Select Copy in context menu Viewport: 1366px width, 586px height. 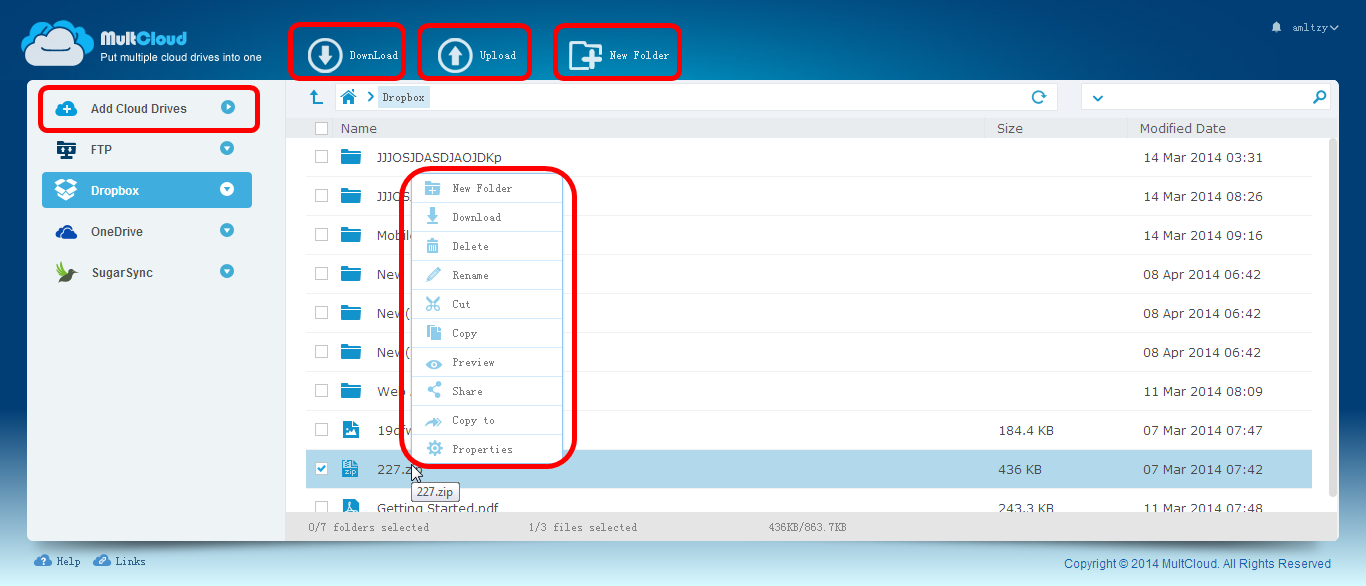click(x=487, y=333)
